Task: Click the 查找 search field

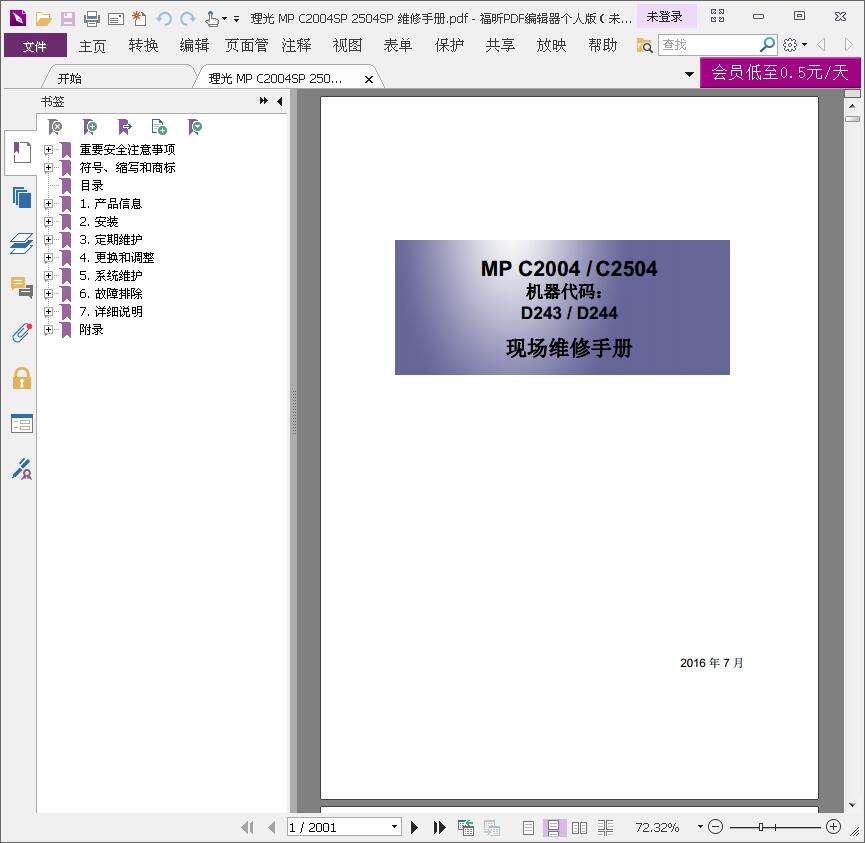Action: click(x=709, y=45)
